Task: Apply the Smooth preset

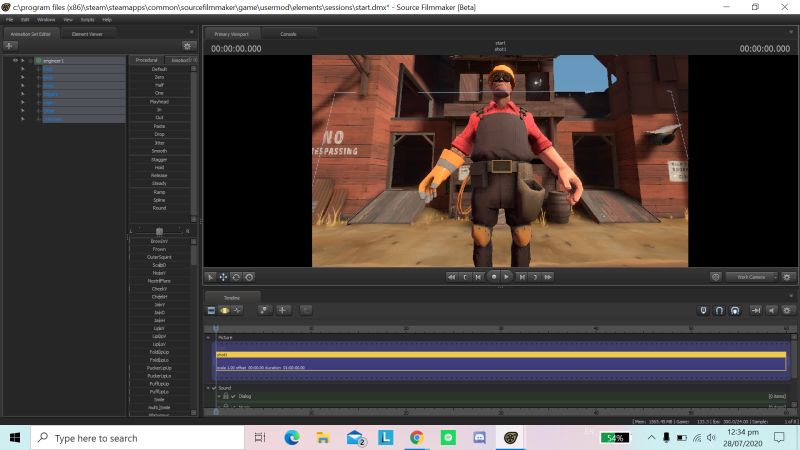Action: [159, 151]
